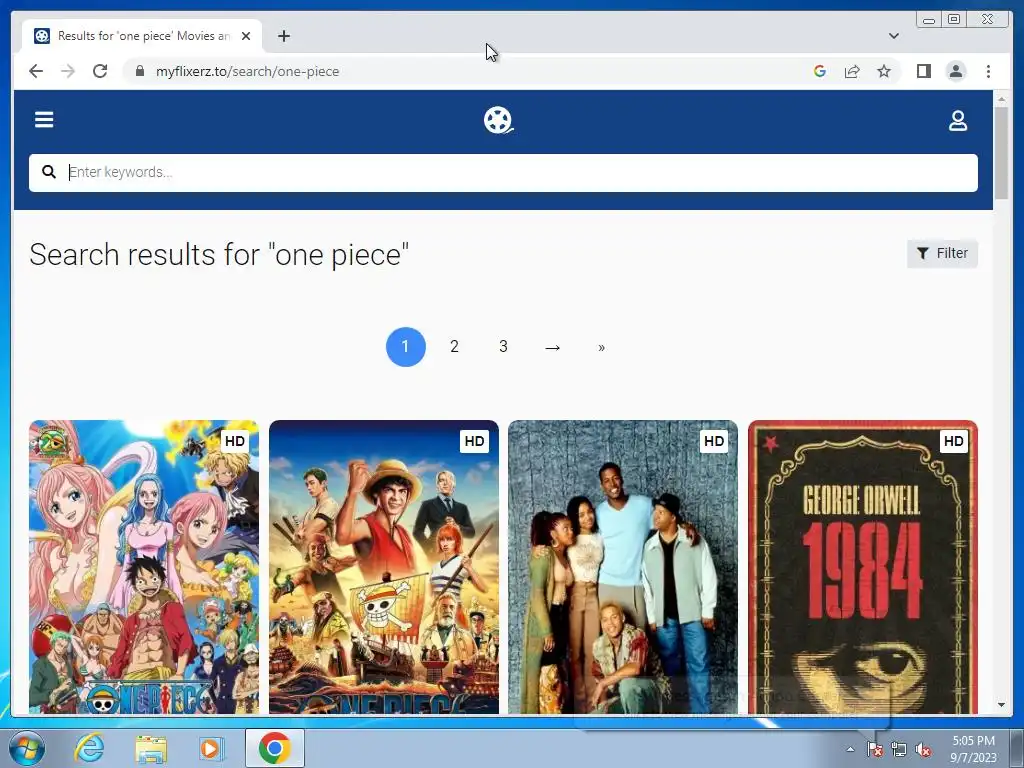Select the 'Results for one piece' tab
Image resolution: width=1024 pixels, height=768 pixels.
click(142, 36)
